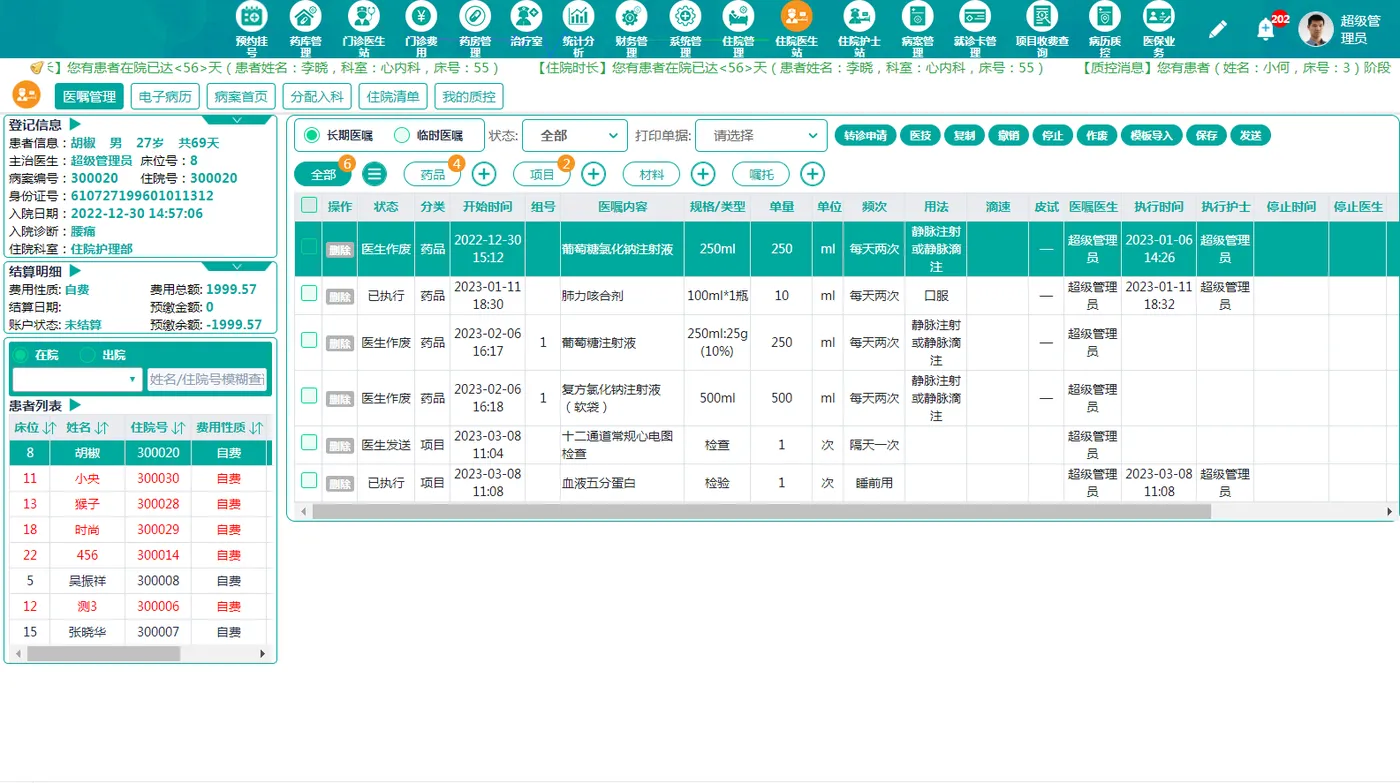Select patient row 小央 300030
This screenshot has height=783, width=1400.
138,479
